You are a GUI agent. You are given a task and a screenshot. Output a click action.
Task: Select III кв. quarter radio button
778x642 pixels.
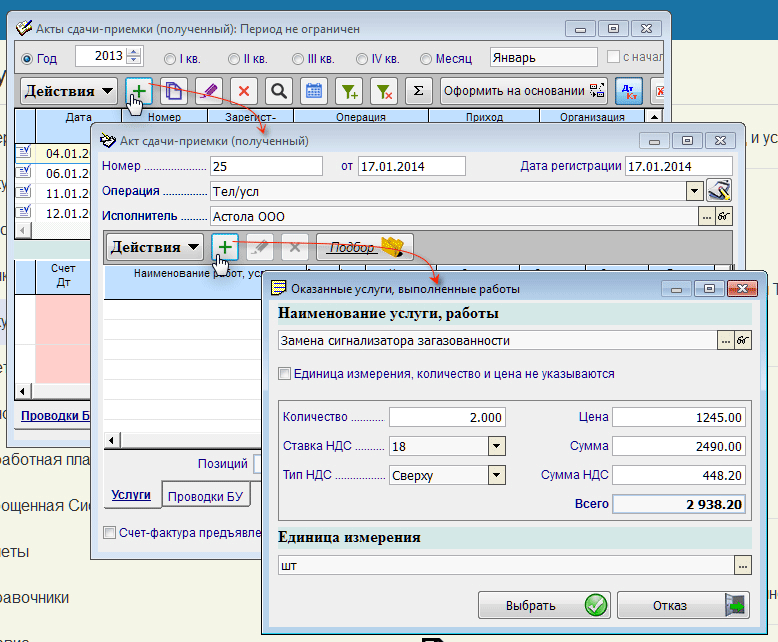point(298,59)
